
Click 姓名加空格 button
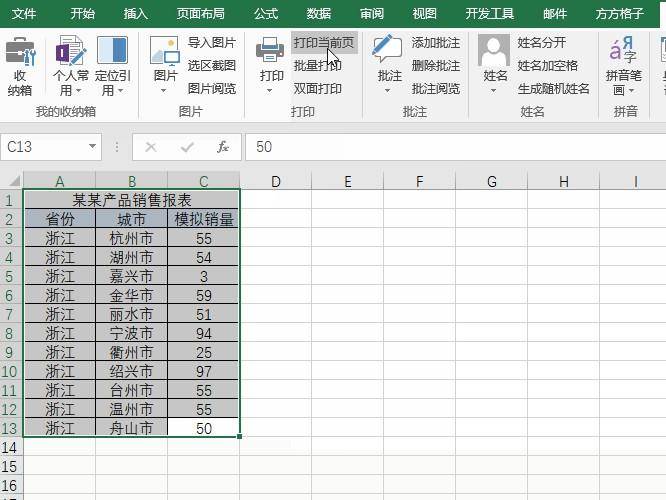click(x=547, y=65)
